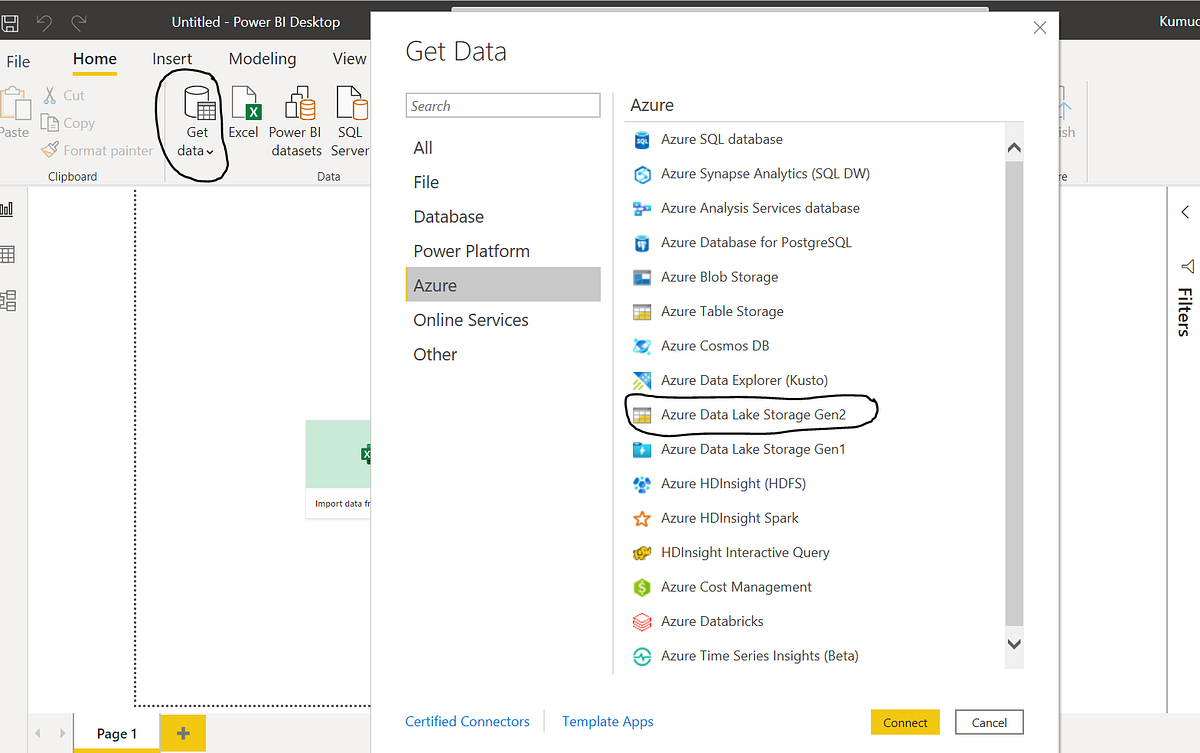Switch to the Modeling ribbon tab
Screen dimensions: 1200x753
tap(262, 59)
